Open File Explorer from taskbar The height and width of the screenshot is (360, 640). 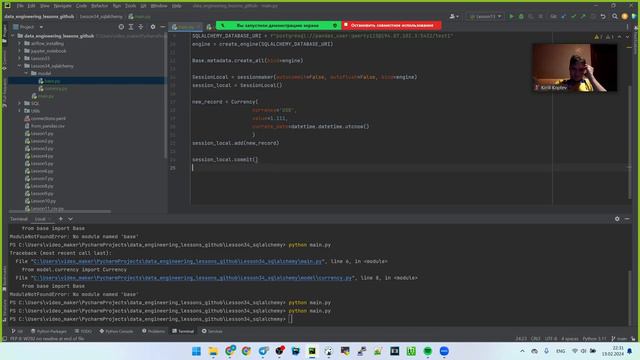pyautogui.click(x=213, y=351)
